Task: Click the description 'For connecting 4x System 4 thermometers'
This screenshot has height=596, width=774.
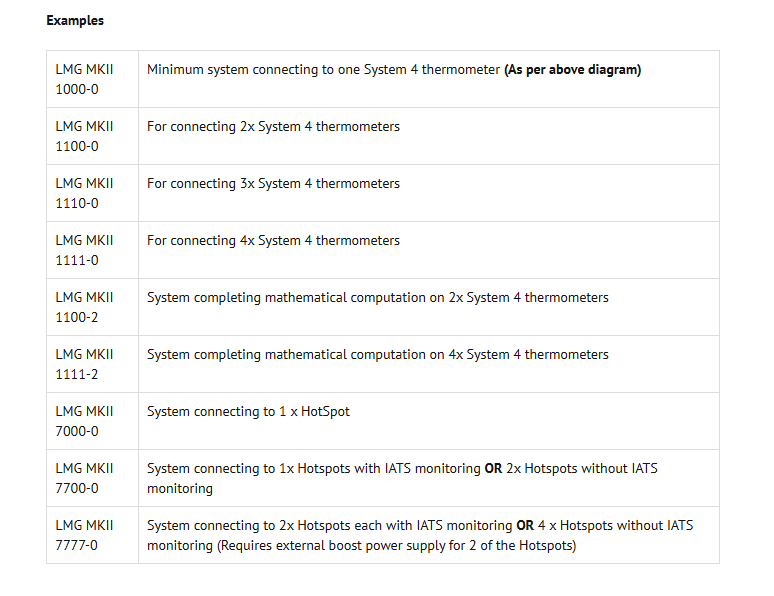Action: point(273,241)
